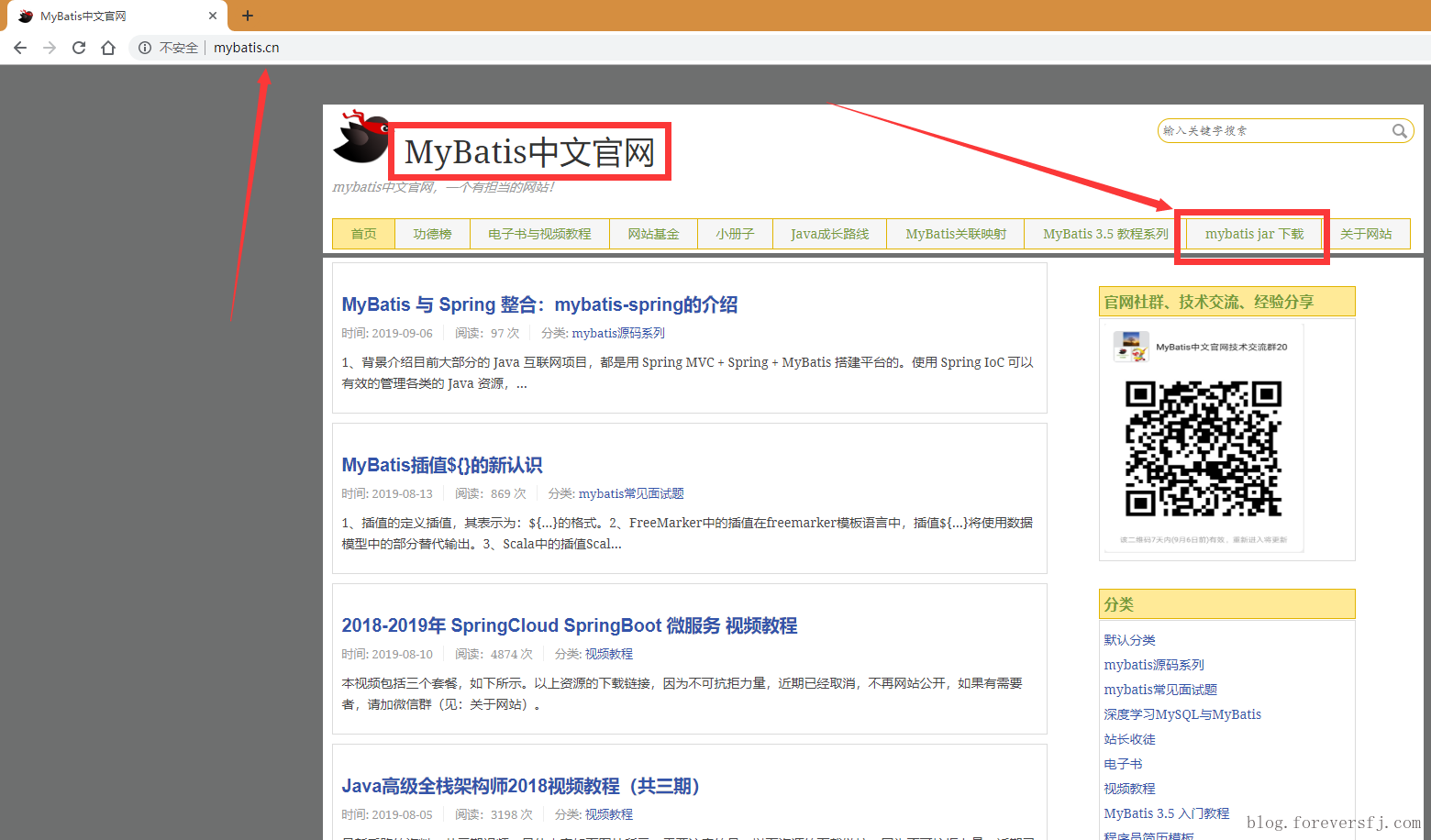The width and height of the screenshot is (1431, 840).
Task: Click the 时间: 2019-09-06 date text
Action: click(387, 333)
